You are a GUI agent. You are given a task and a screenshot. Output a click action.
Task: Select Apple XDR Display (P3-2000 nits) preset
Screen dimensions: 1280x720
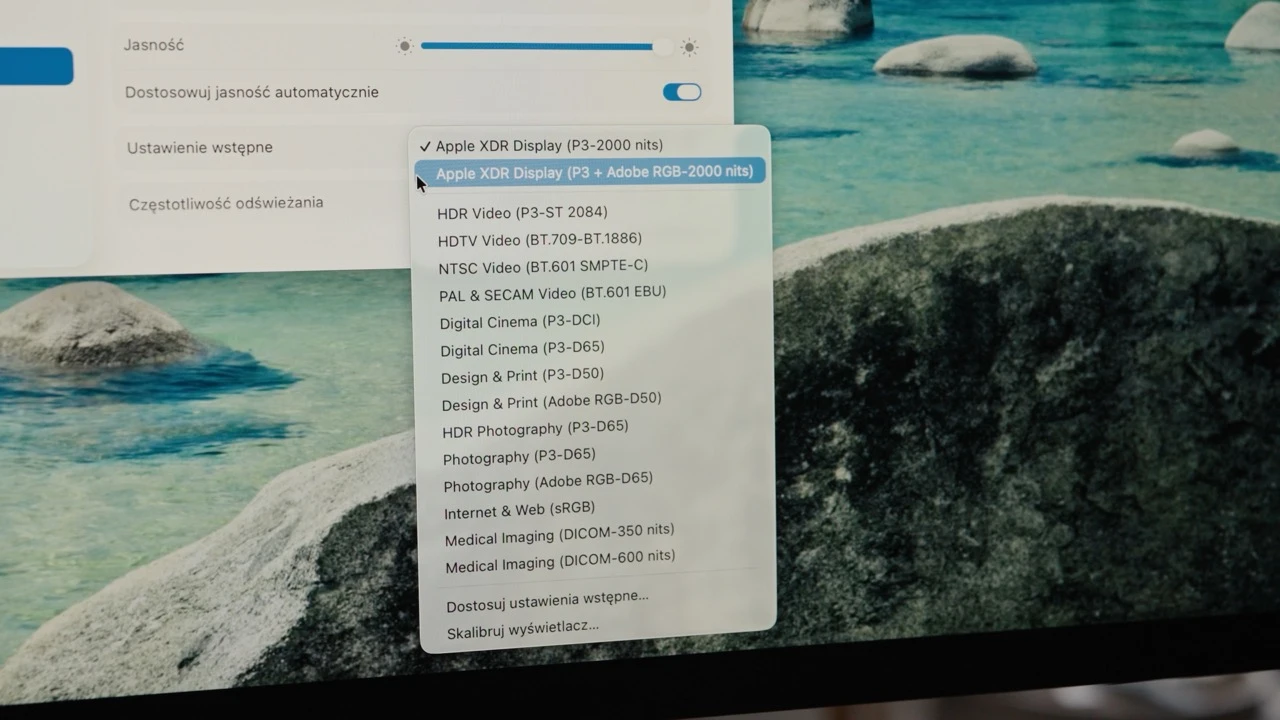548,145
